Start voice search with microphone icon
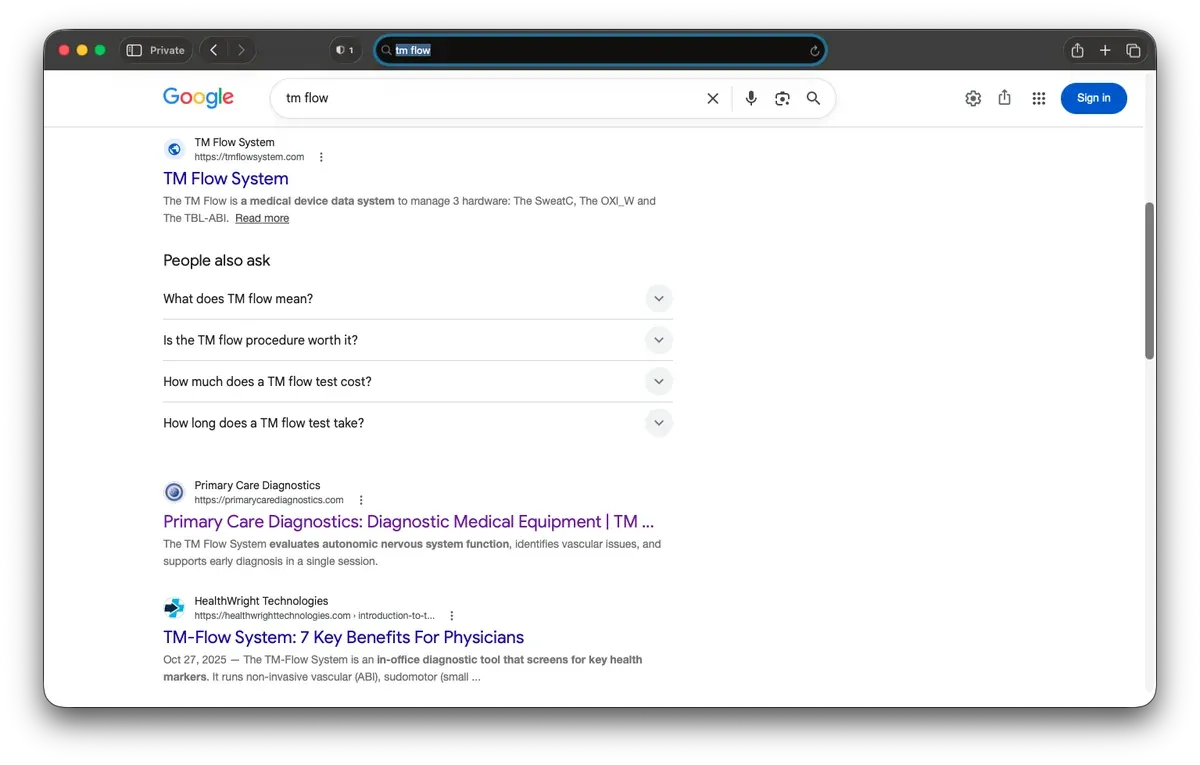The image size is (1200, 765). coord(751,98)
